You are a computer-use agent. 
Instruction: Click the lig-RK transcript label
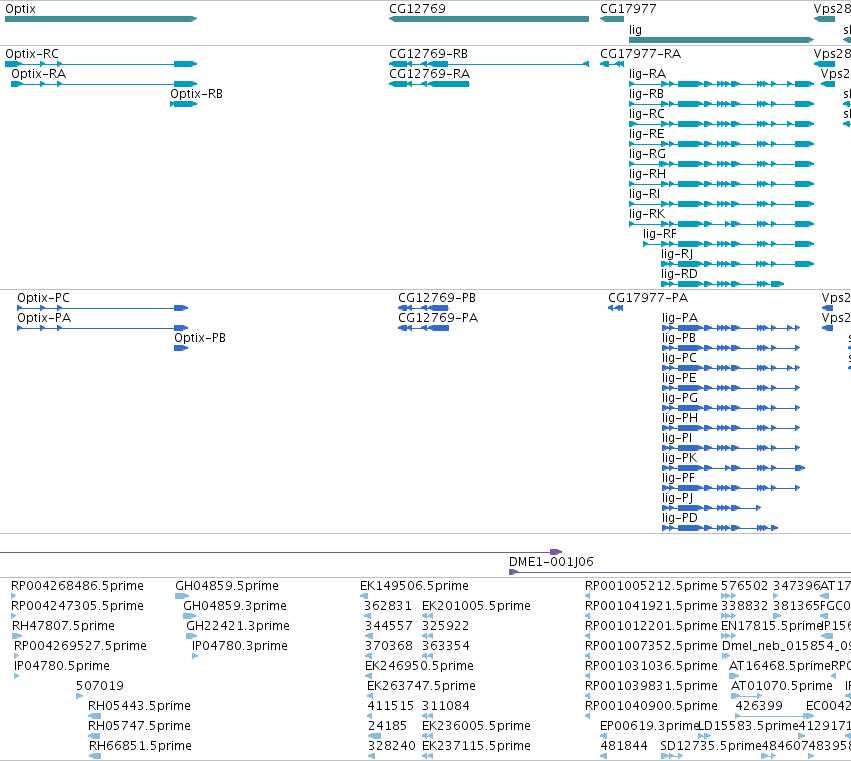pos(647,214)
